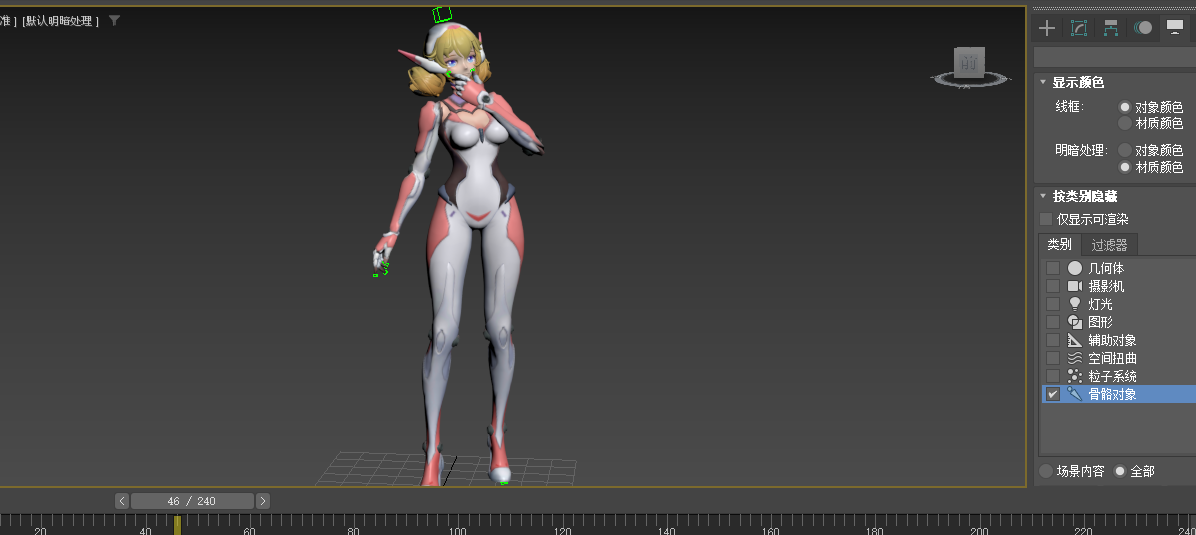Click the object name field in command panel
This screenshot has height=535, width=1196.
(x=1114, y=57)
